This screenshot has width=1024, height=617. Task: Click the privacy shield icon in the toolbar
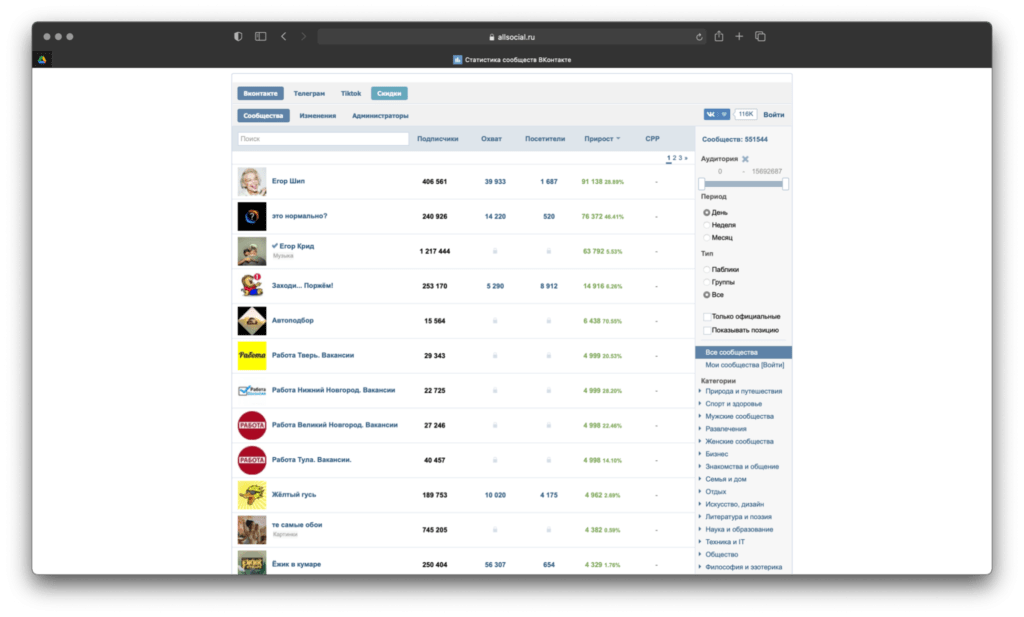(x=238, y=36)
